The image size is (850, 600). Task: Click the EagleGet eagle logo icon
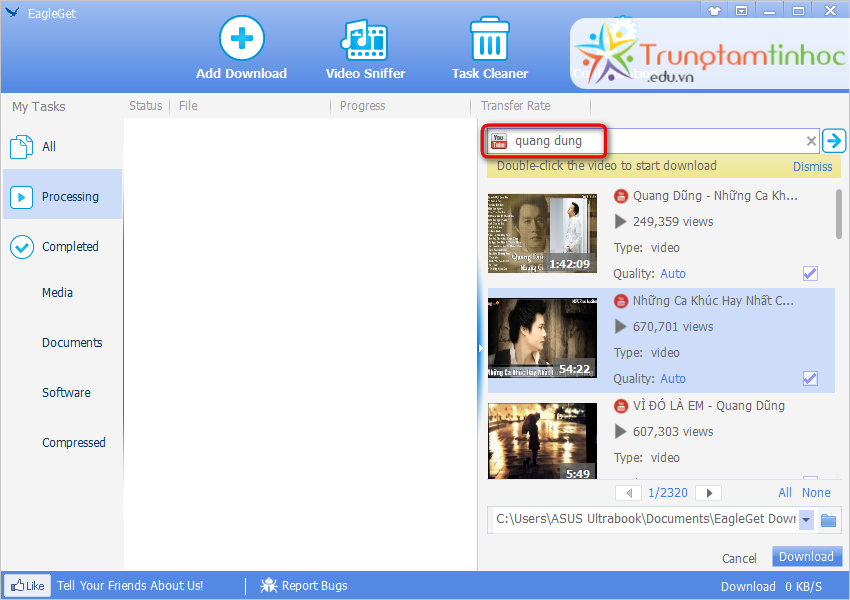click(12, 12)
